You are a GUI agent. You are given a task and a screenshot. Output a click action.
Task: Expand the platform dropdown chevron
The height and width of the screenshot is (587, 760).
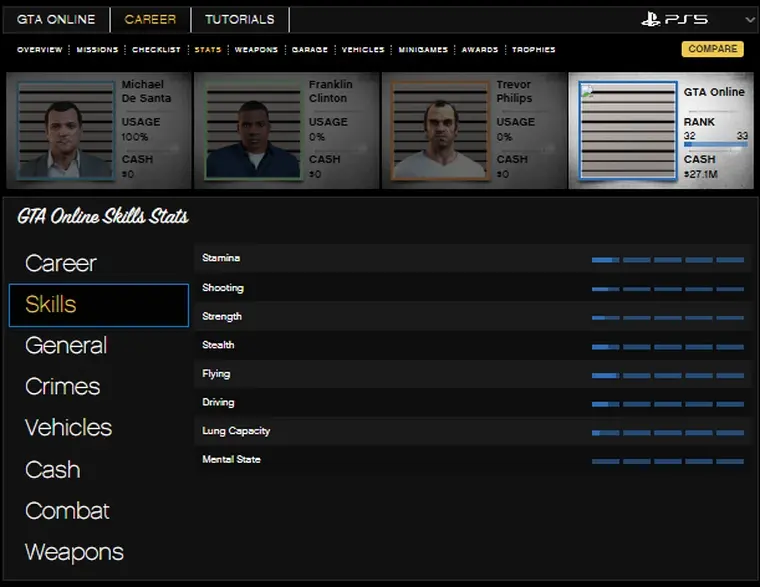[750, 19]
